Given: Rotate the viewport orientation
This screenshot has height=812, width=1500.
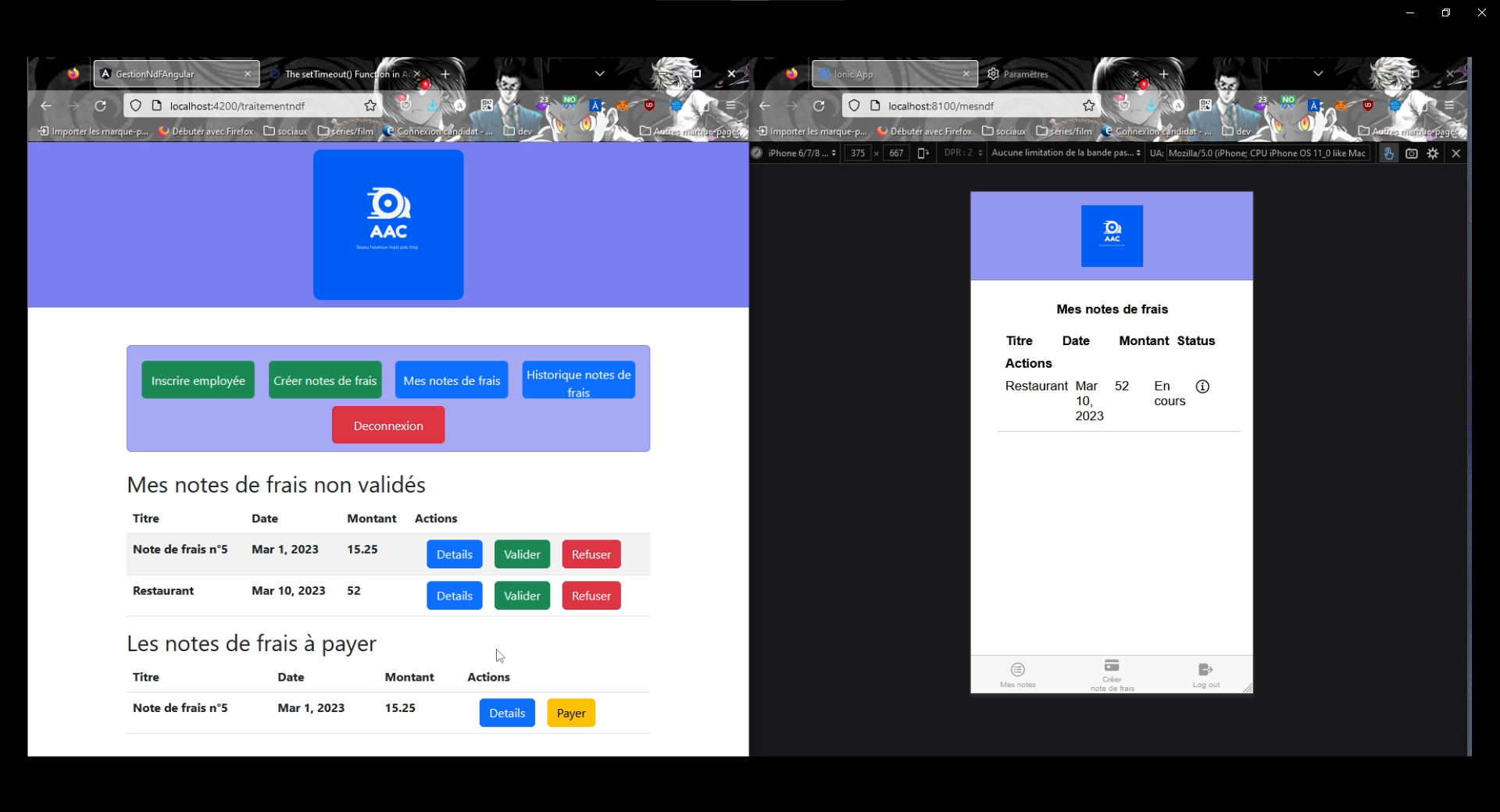Looking at the screenshot, I should pyautogui.click(x=923, y=154).
